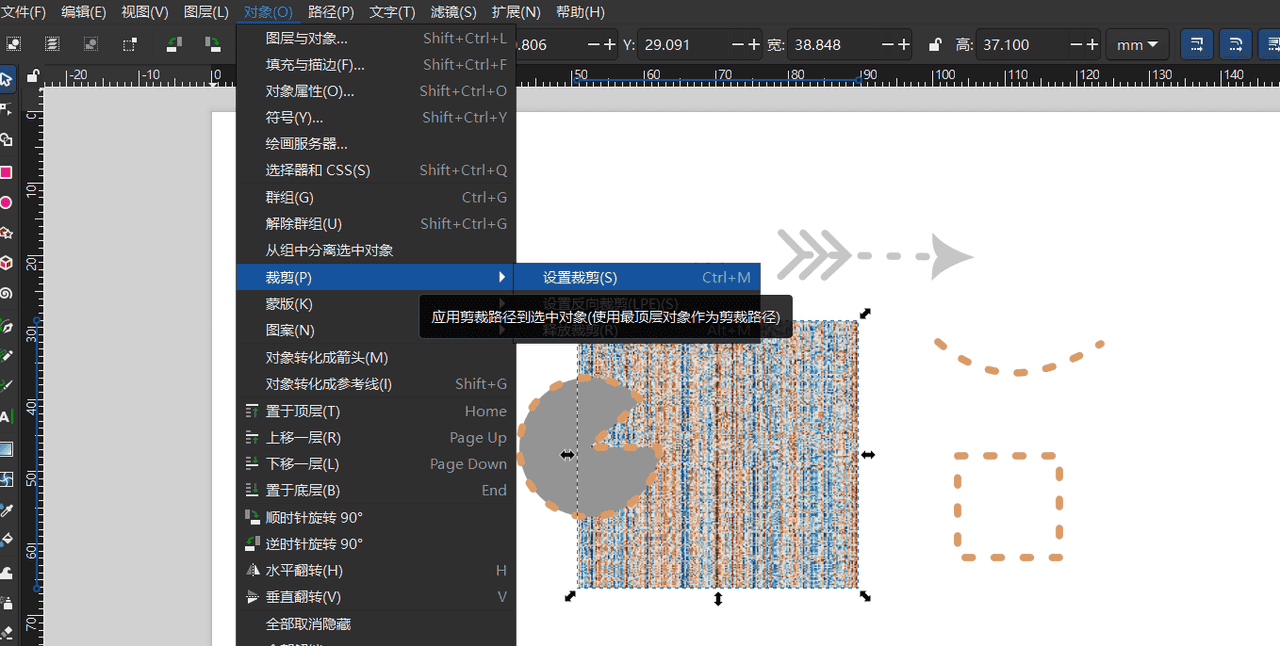Select the Node editing tool
Viewport: 1280px width, 646px height.
(x=6, y=110)
